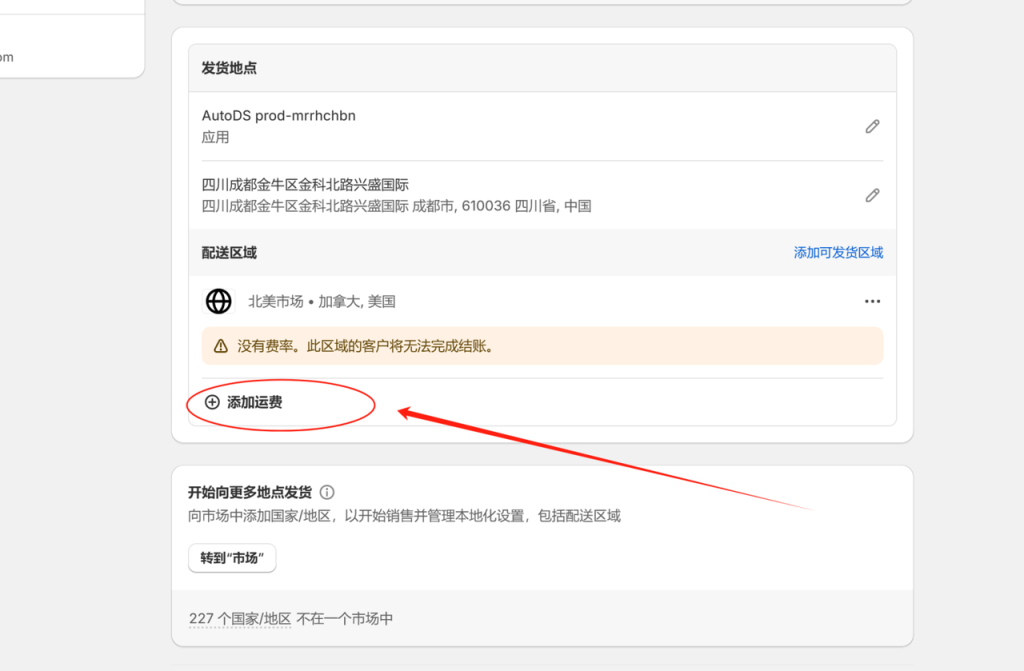Viewport: 1024px width, 671px height.
Task: Click the 应用 label under AutoDS
Action: [216, 137]
